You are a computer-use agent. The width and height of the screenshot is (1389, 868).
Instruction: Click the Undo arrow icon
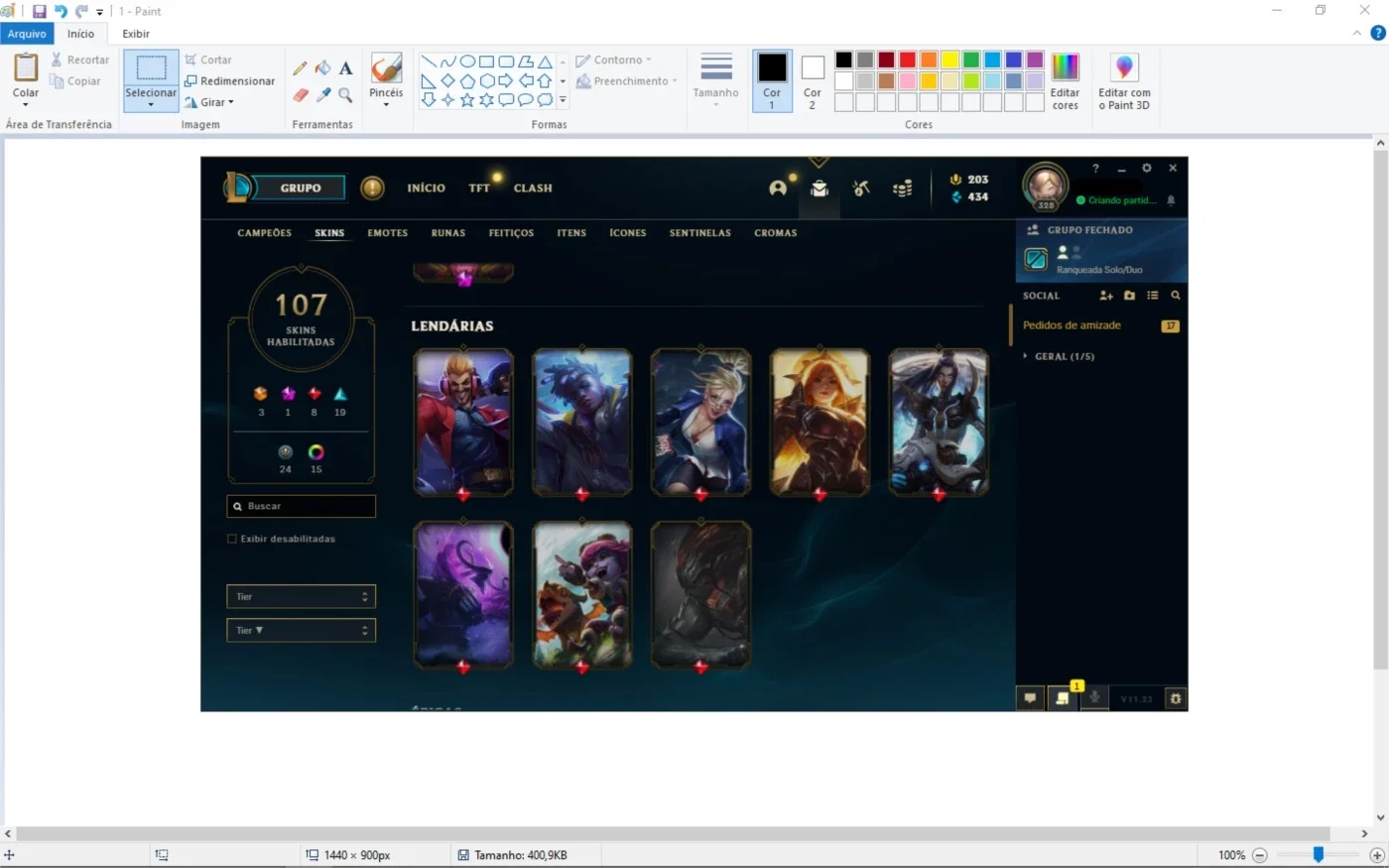pyautogui.click(x=61, y=11)
